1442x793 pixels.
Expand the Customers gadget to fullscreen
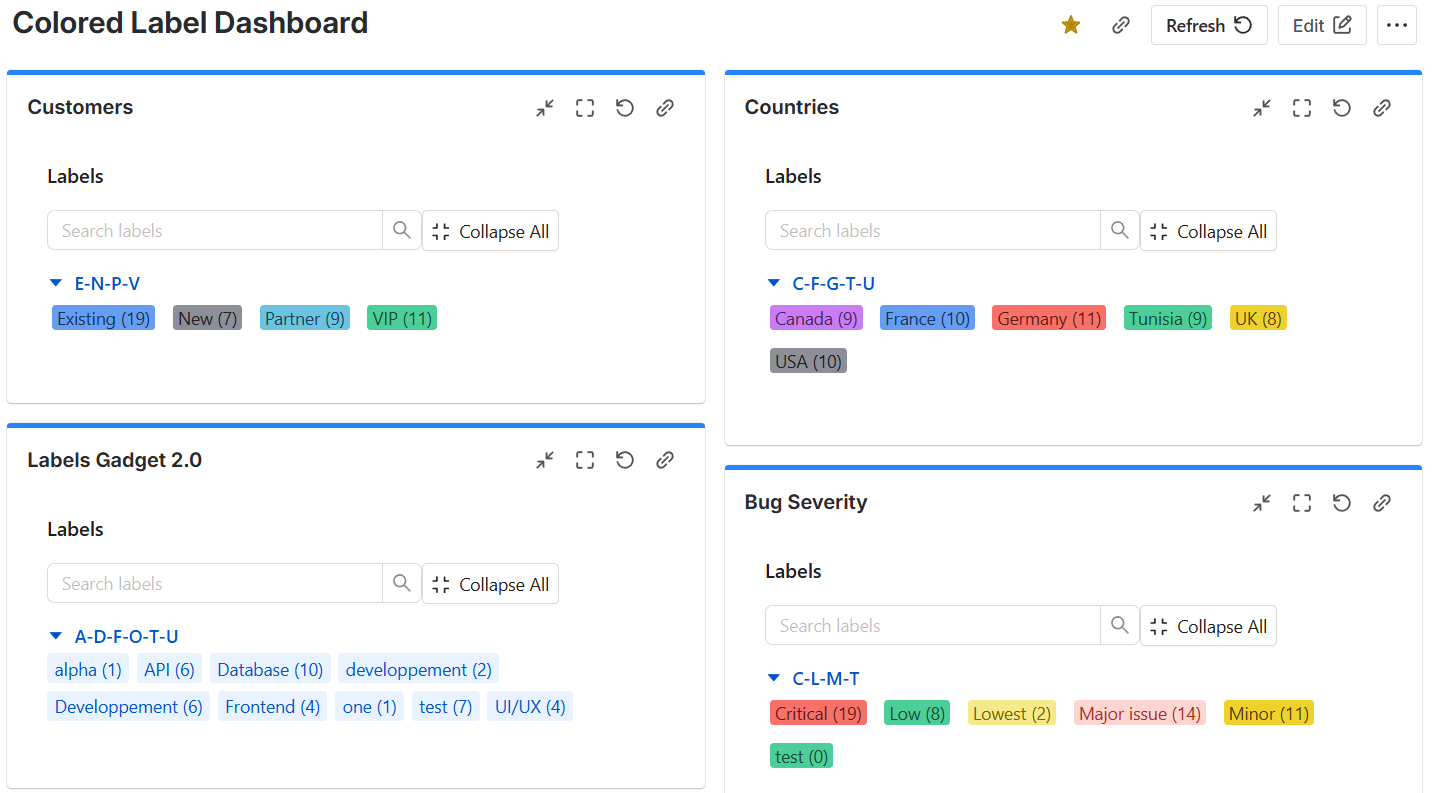pos(585,107)
